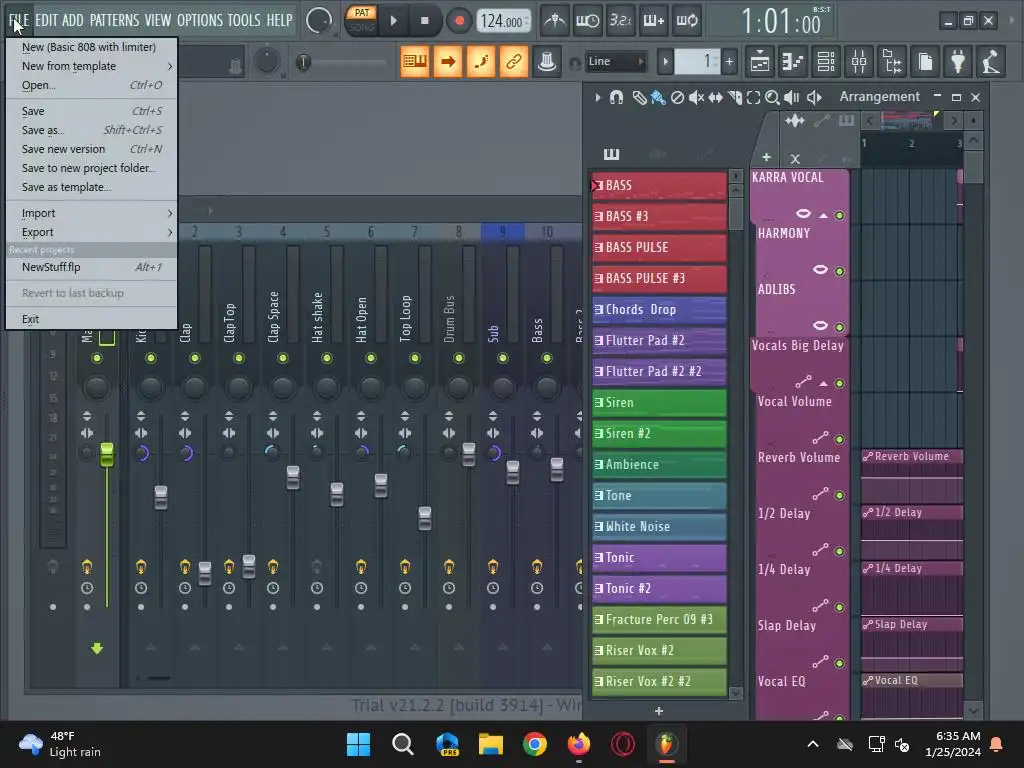Toggle typing keyboard to piano icon

tap(415, 61)
